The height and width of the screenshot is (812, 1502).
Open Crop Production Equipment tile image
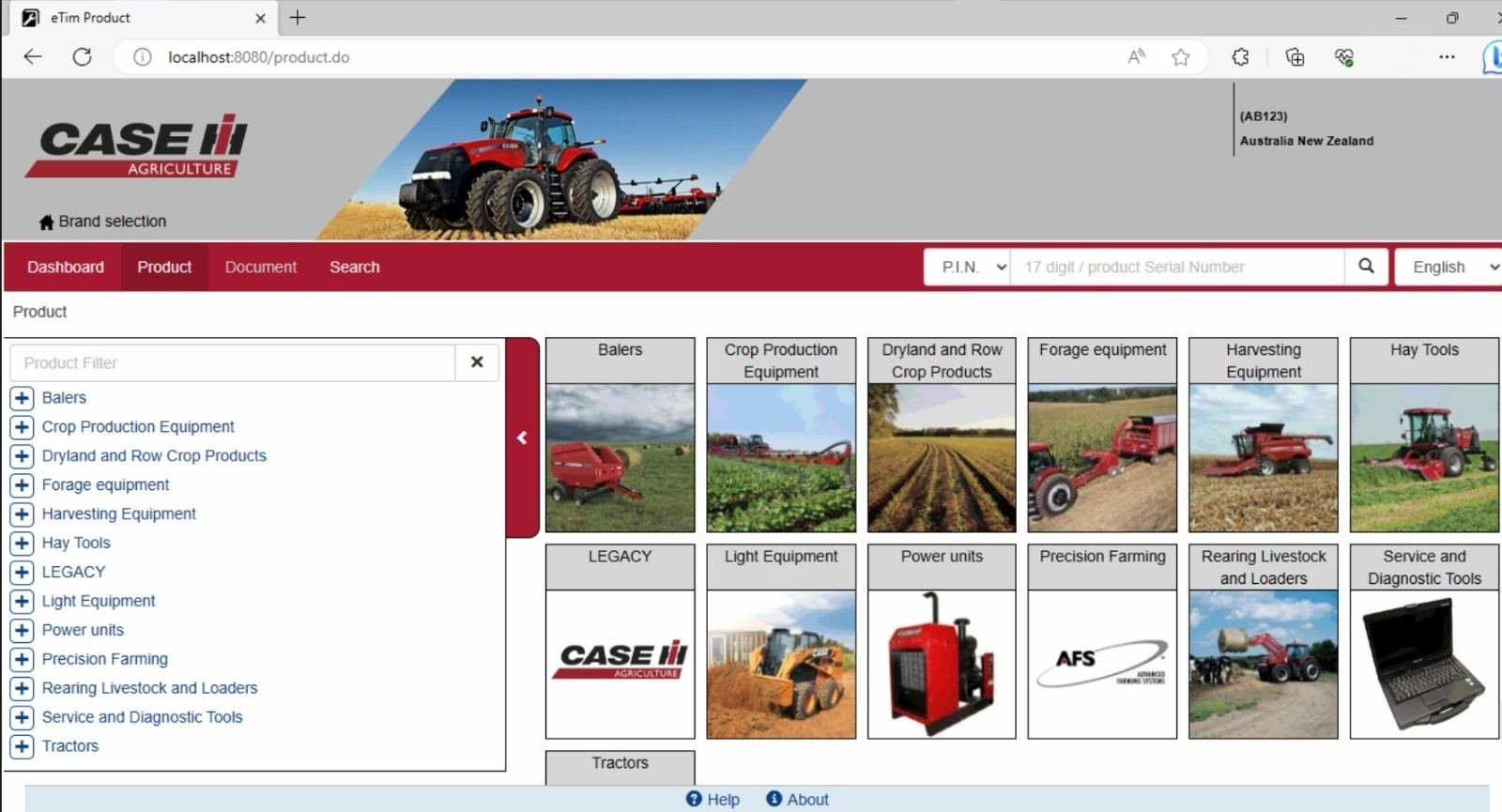[x=781, y=458]
